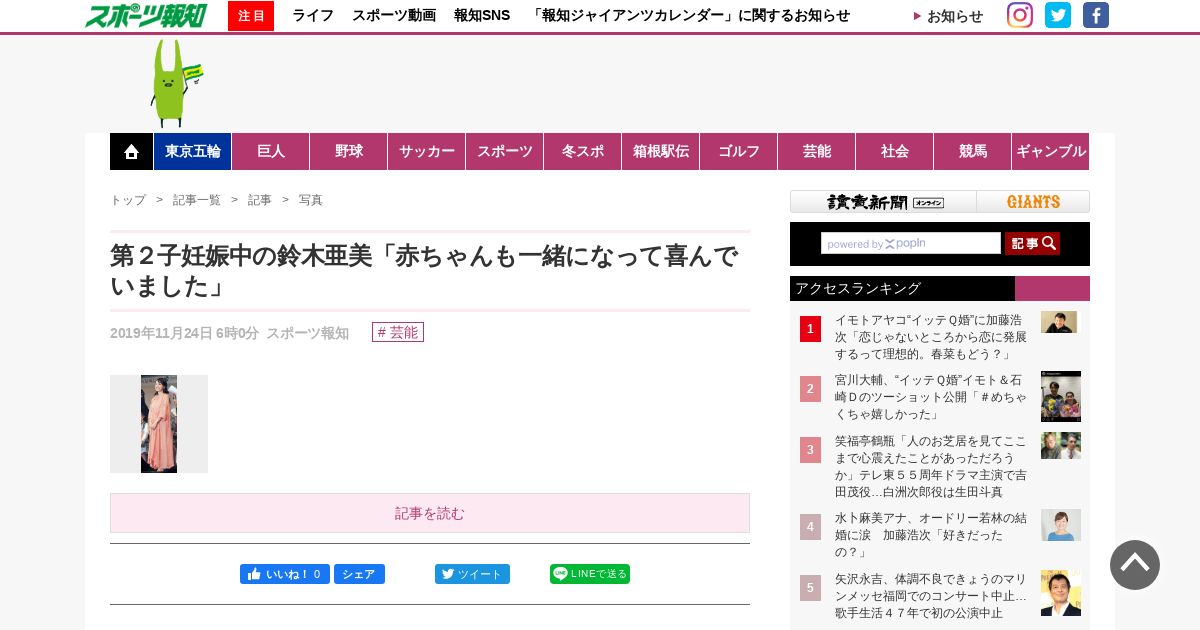Click the 読売新聞 online banner

point(883,202)
